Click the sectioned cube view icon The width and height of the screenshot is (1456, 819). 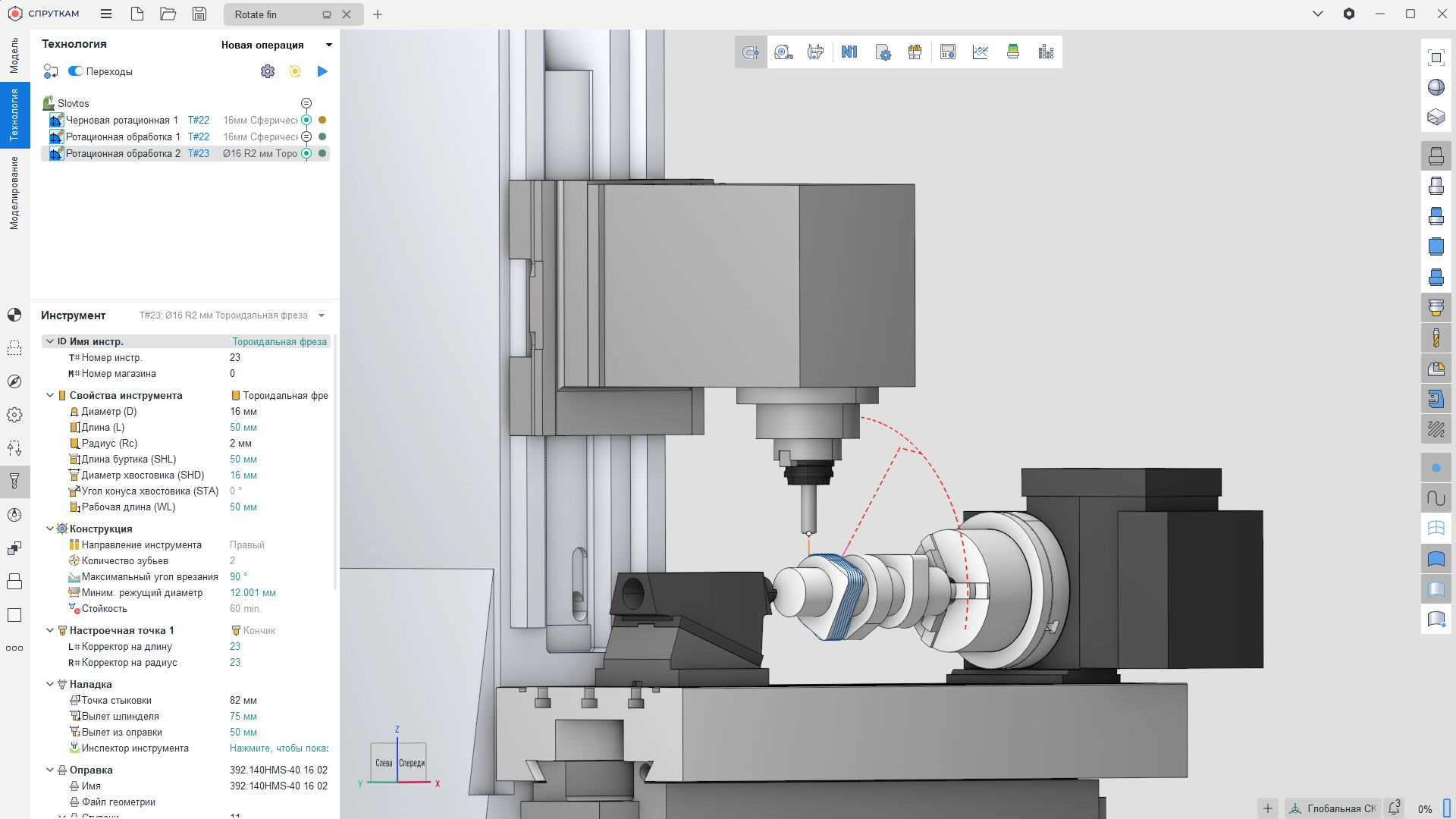click(1436, 118)
